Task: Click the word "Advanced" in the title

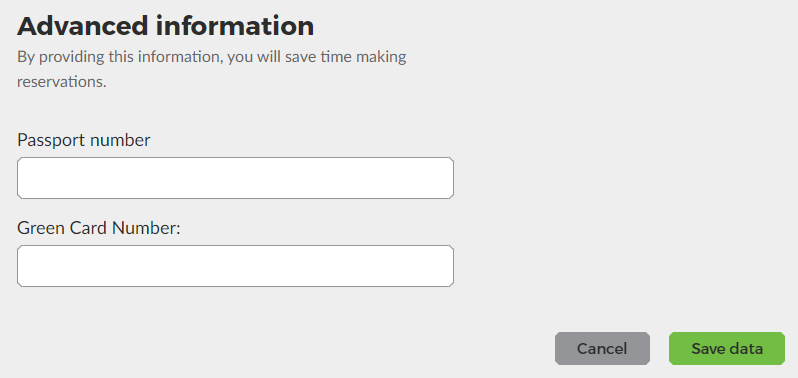Action: (x=82, y=26)
